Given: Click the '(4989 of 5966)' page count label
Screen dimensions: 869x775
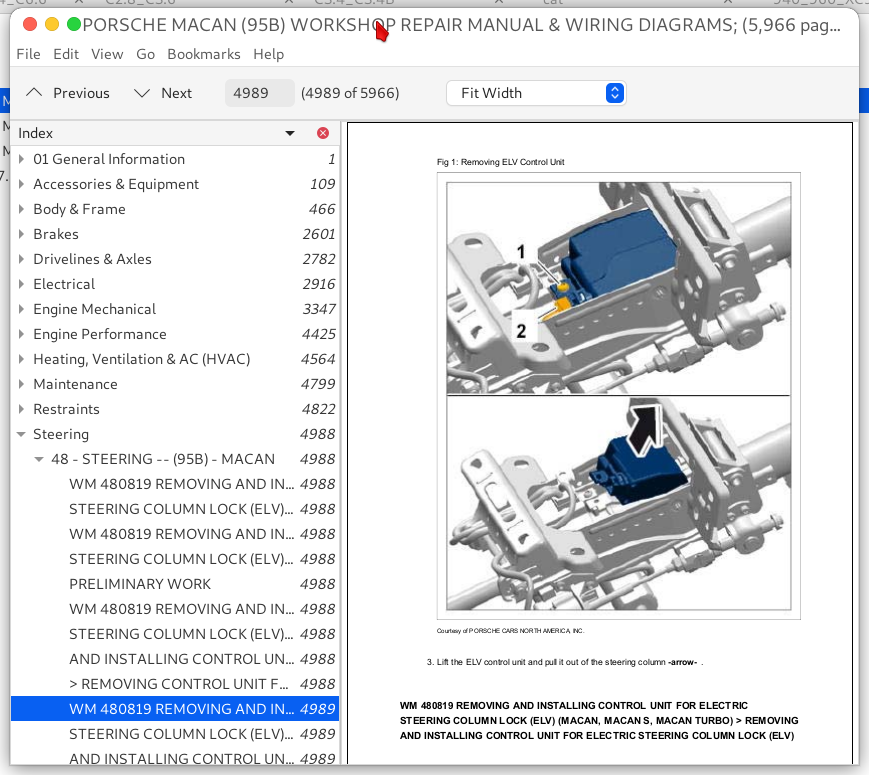Looking at the screenshot, I should (x=350, y=93).
